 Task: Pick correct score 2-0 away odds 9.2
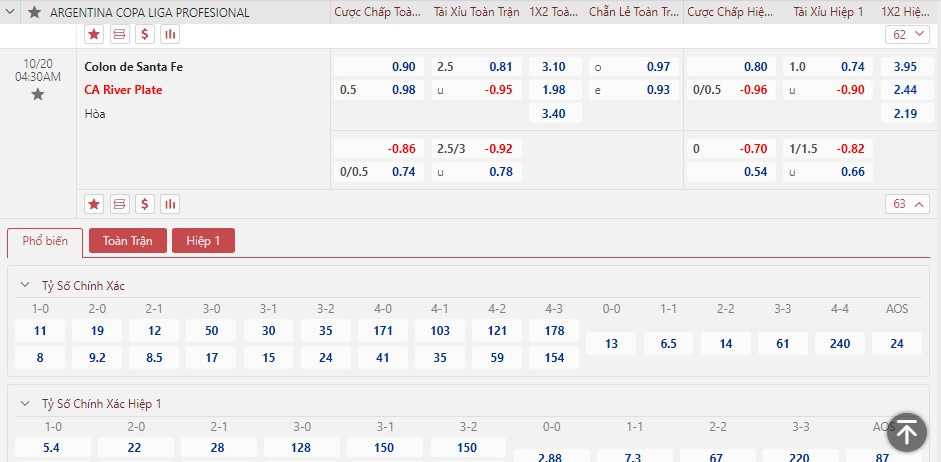(97, 358)
